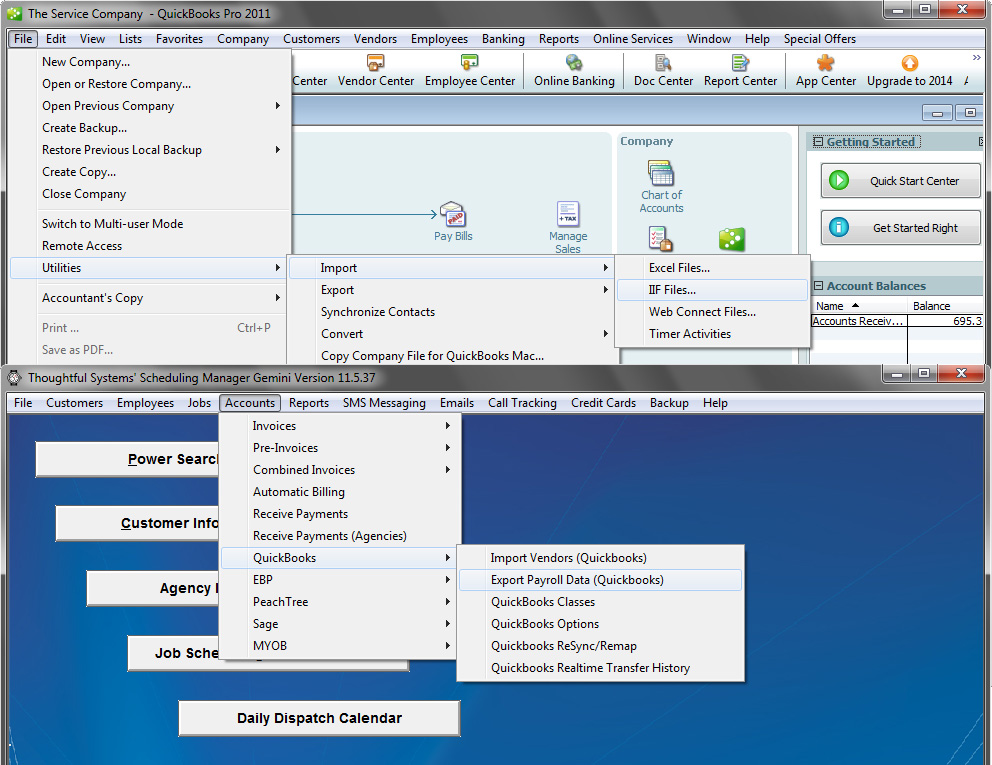Click the Daily Dispatch Calendar button
This screenshot has width=992, height=765.
(x=319, y=718)
